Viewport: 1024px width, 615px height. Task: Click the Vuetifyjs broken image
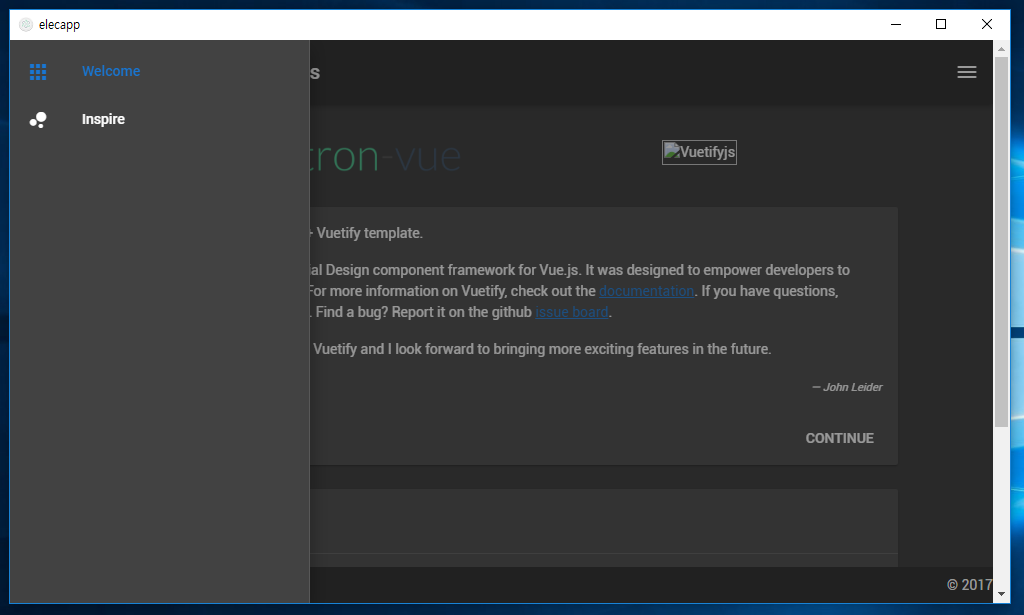tap(699, 152)
